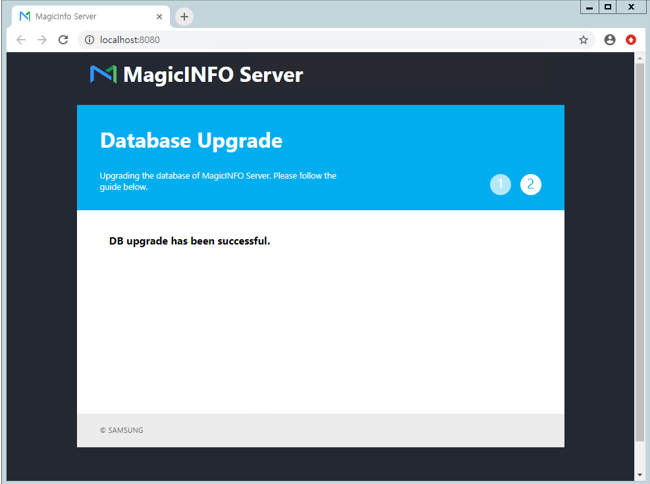Close the MagicInfo Server tab
The height and width of the screenshot is (484, 650).
tap(159, 17)
